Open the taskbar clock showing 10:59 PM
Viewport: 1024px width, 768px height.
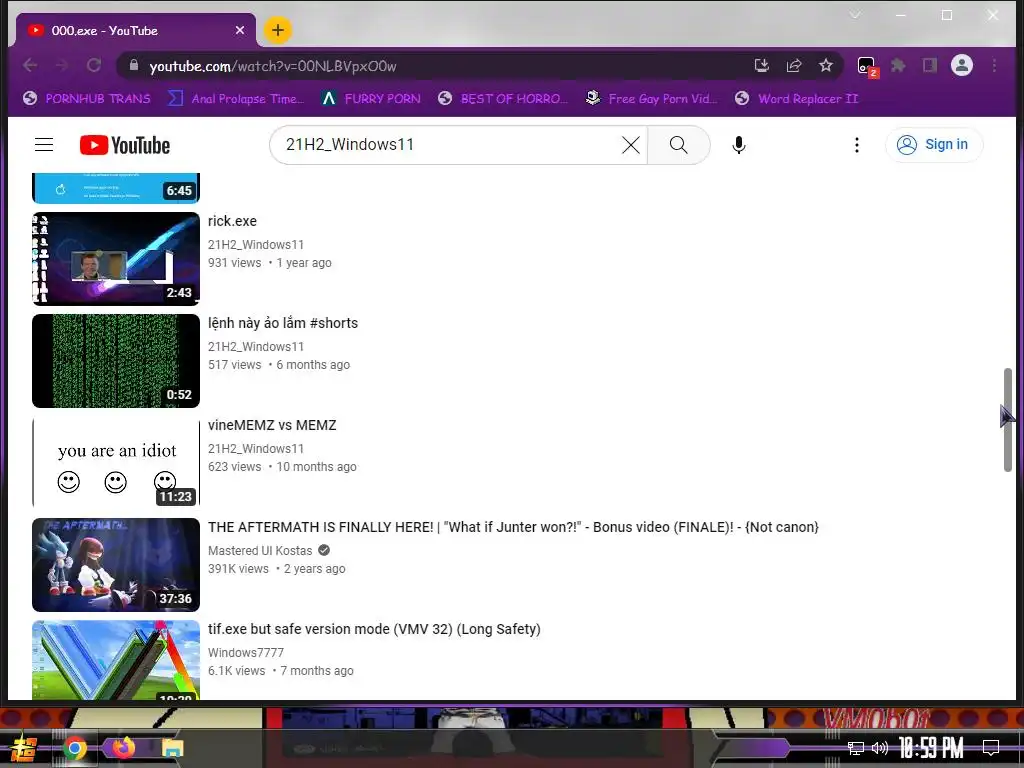[x=931, y=747]
